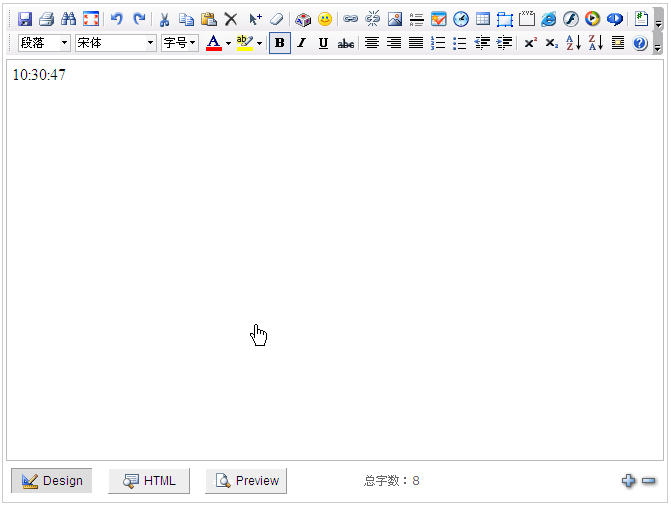Remove hyperlink with broken chain icon
Screen dimensions: 671x505
(373, 19)
